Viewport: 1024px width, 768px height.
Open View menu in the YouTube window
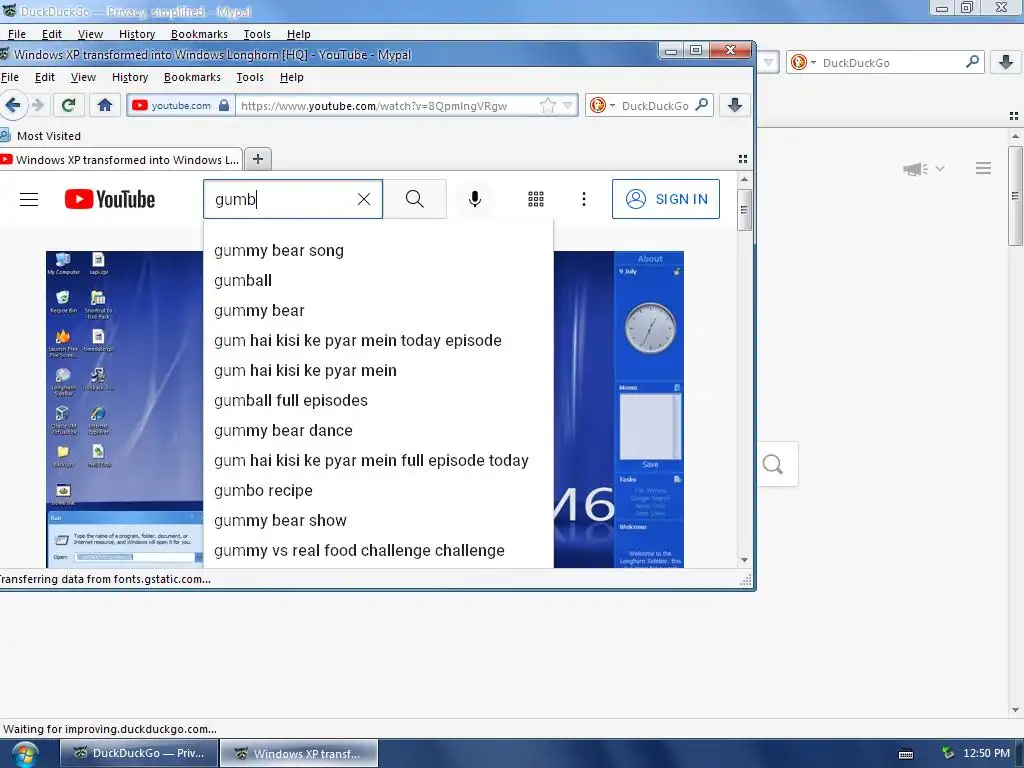pyautogui.click(x=83, y=77)
